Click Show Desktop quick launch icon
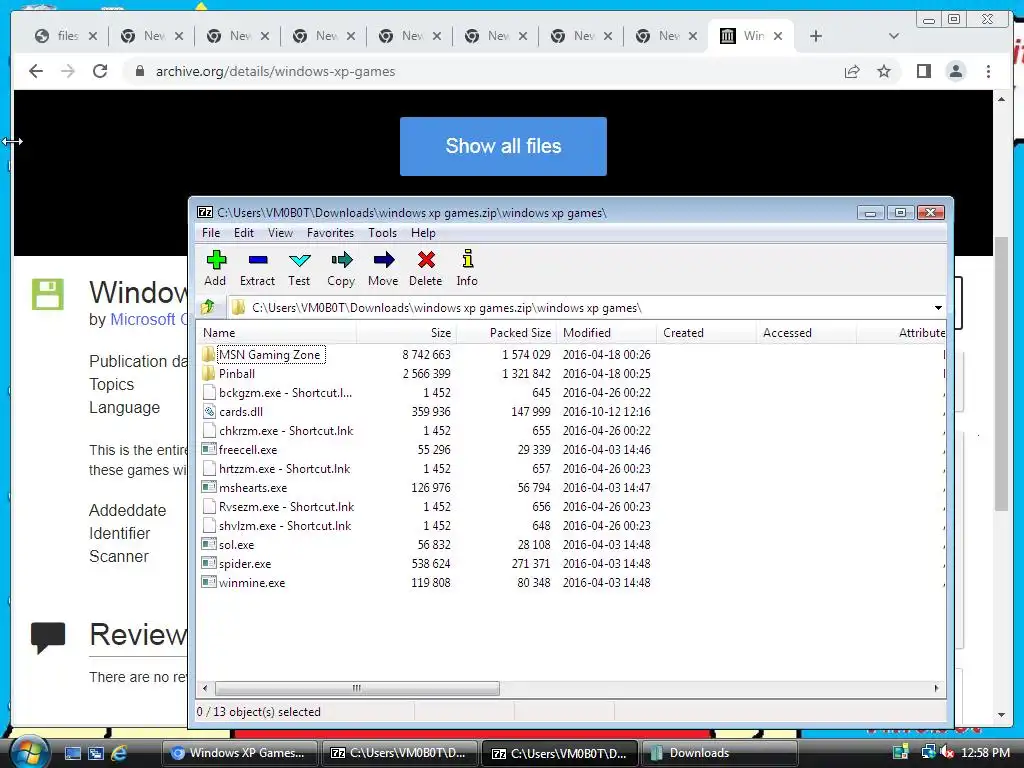The width and height of the screenshot is (1024, 768). click(x=72, y=753)
